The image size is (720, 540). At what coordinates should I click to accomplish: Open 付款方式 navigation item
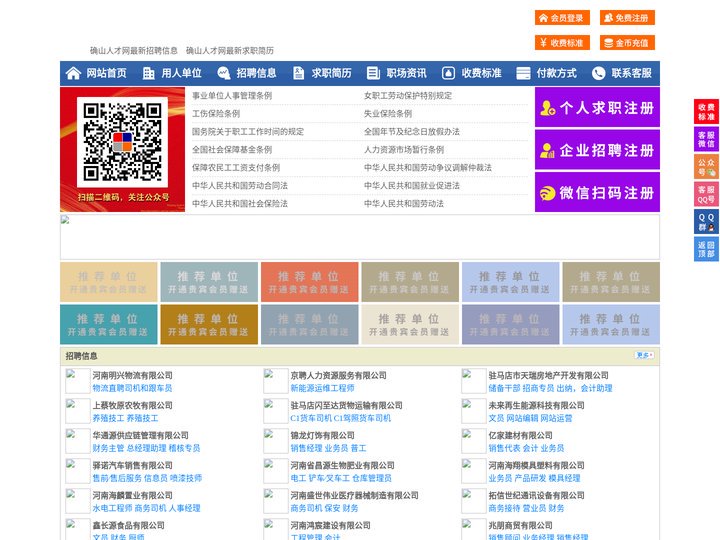[x=557, y=73]
